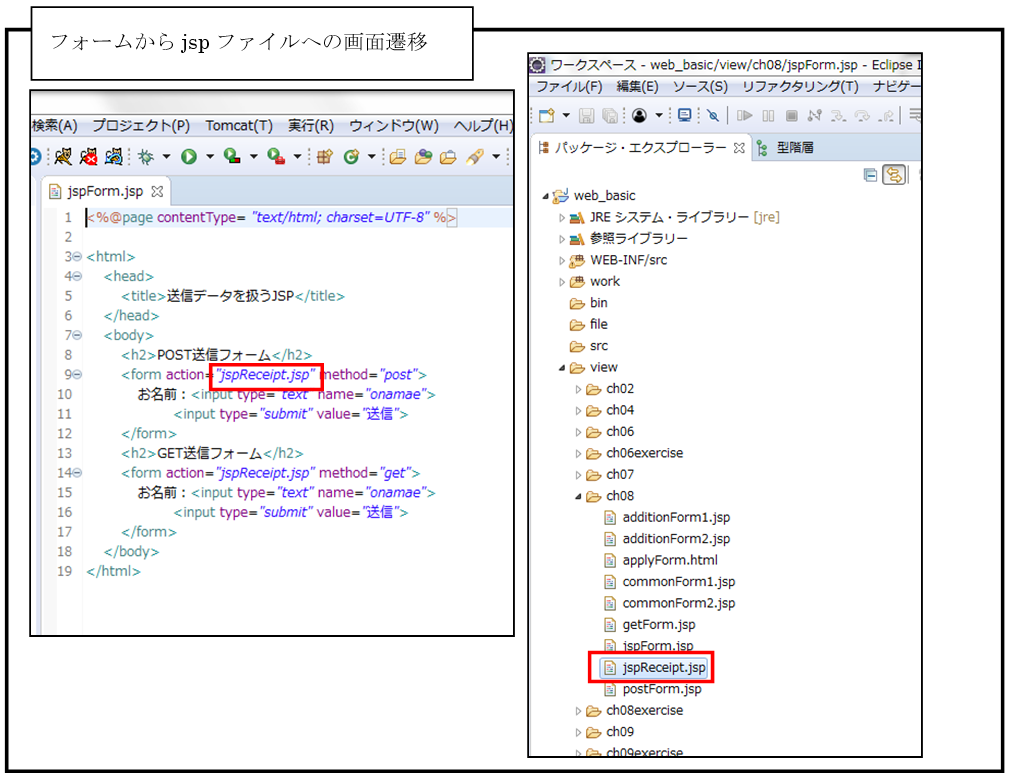Start Tomcat with the cat icon
This screenshot has width=1011, height=781.
pos(64,157)
